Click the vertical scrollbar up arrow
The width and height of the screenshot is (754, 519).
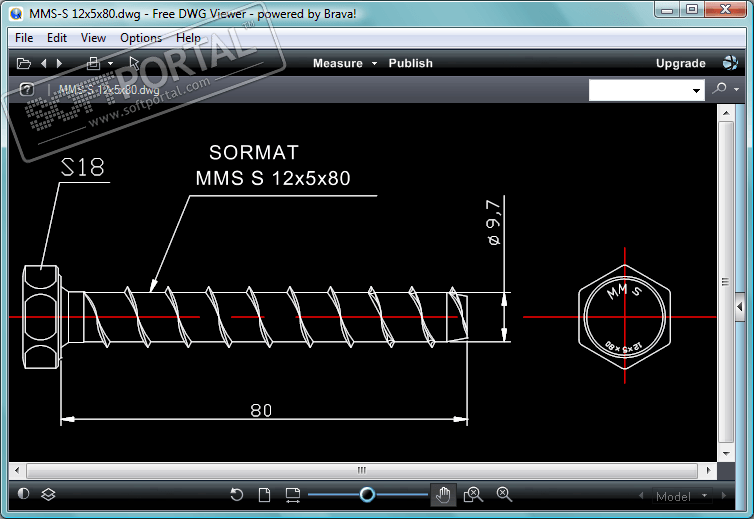click(x=726, y=113)
